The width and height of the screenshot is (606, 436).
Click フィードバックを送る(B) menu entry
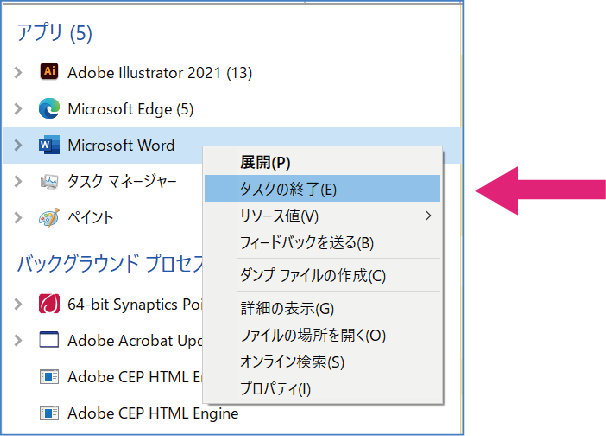[x=307, y=242]
